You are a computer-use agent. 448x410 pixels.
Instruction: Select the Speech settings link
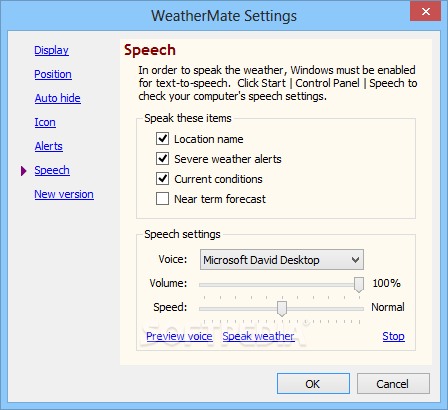(52, 170)
